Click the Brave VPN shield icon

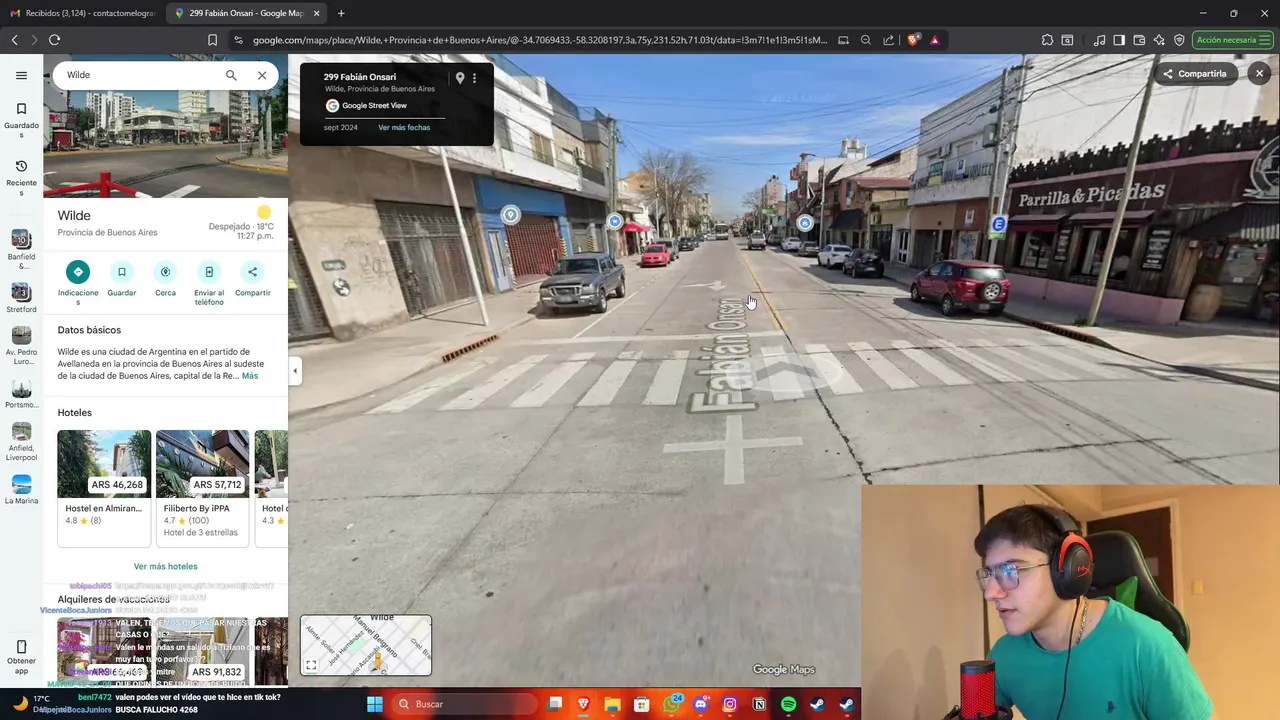pyautogui.click(x=1179, y=40)
